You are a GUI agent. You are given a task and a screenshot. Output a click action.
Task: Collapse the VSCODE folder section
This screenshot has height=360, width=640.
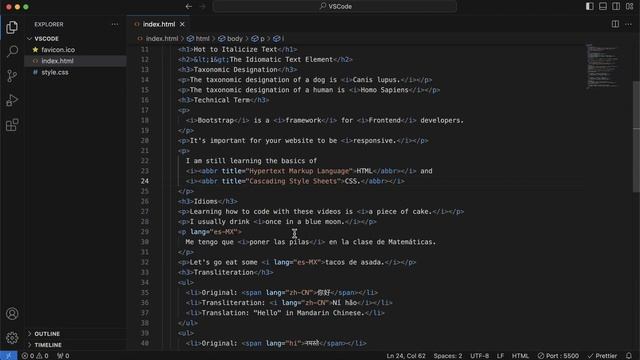click(x=76, y=39)
